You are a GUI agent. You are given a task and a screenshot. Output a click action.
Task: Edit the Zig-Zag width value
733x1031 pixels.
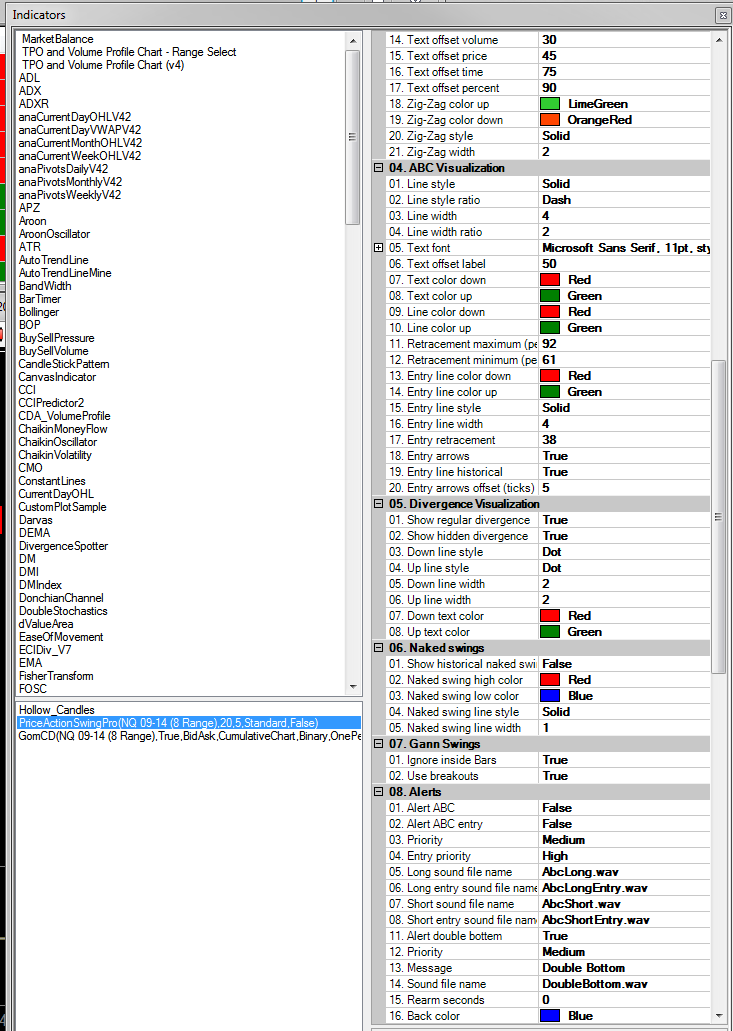[x=624, y=152]
